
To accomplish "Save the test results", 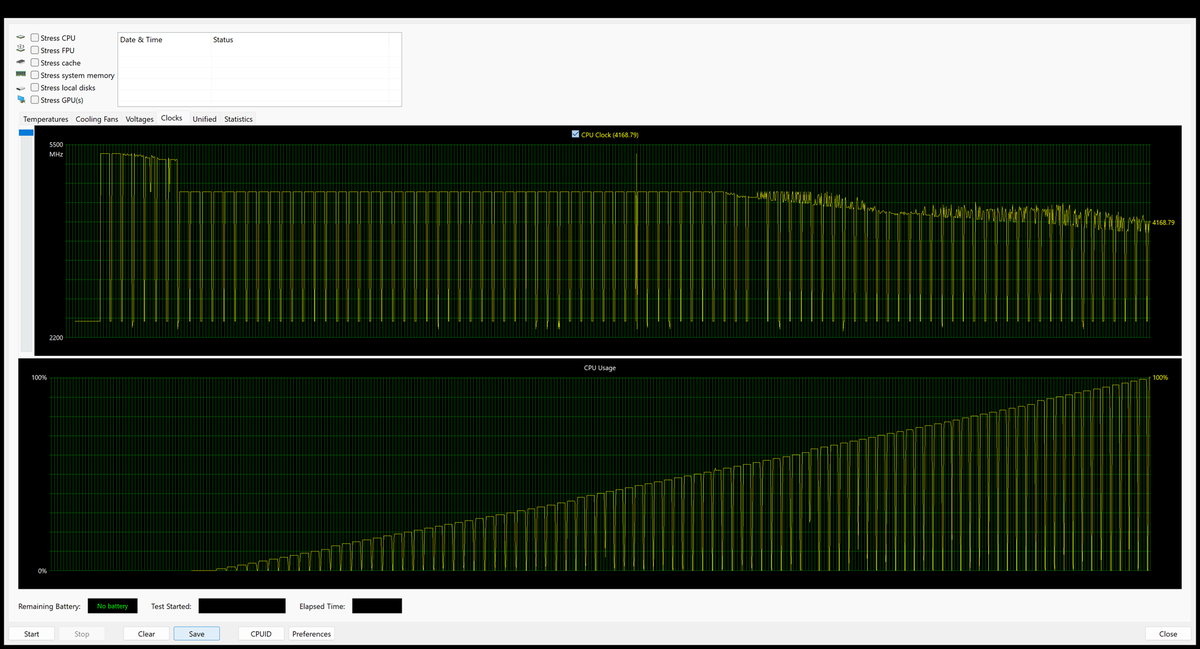I will [196, 633].
